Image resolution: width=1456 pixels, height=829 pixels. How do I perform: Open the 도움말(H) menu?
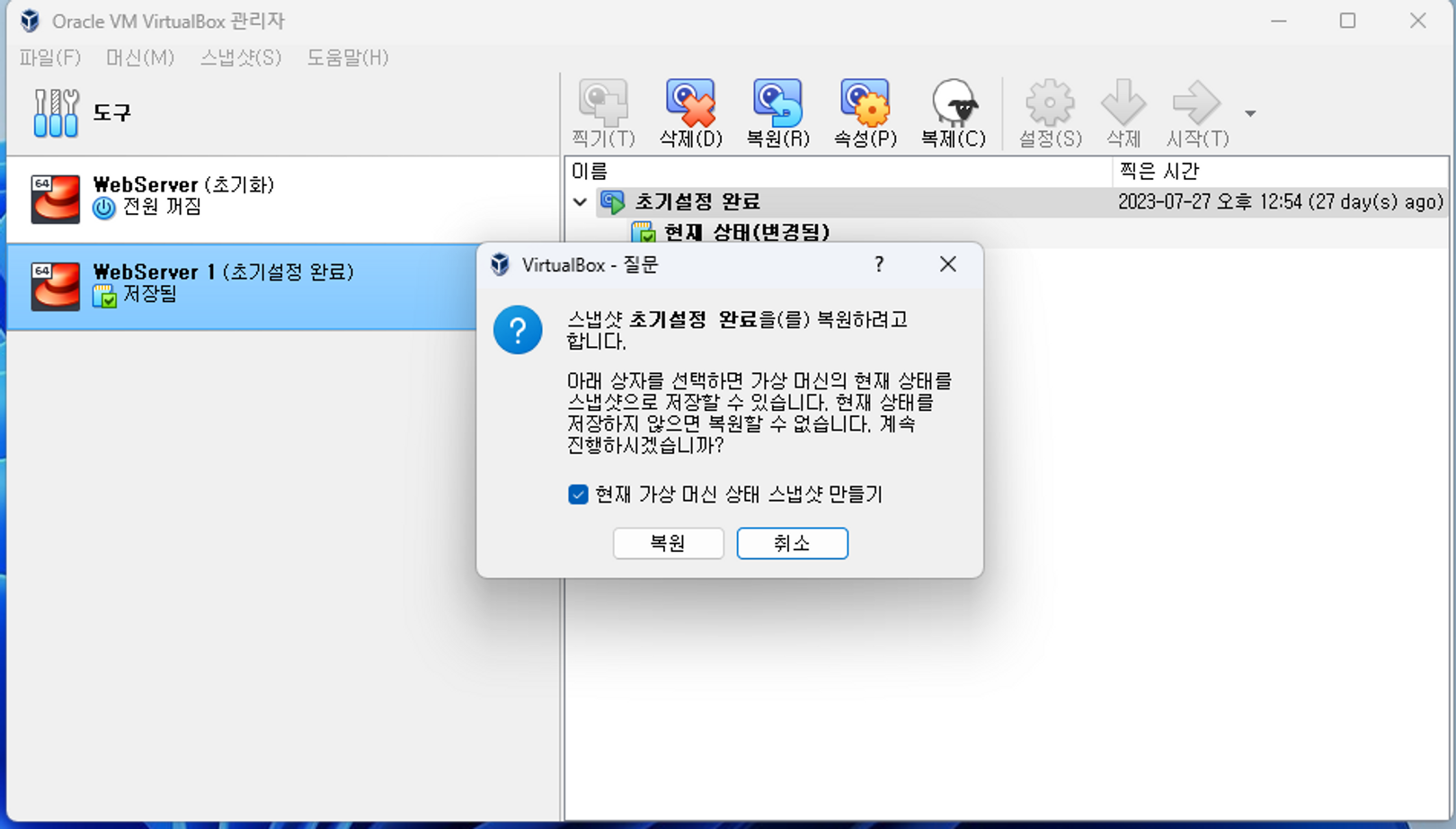[348, 58]
